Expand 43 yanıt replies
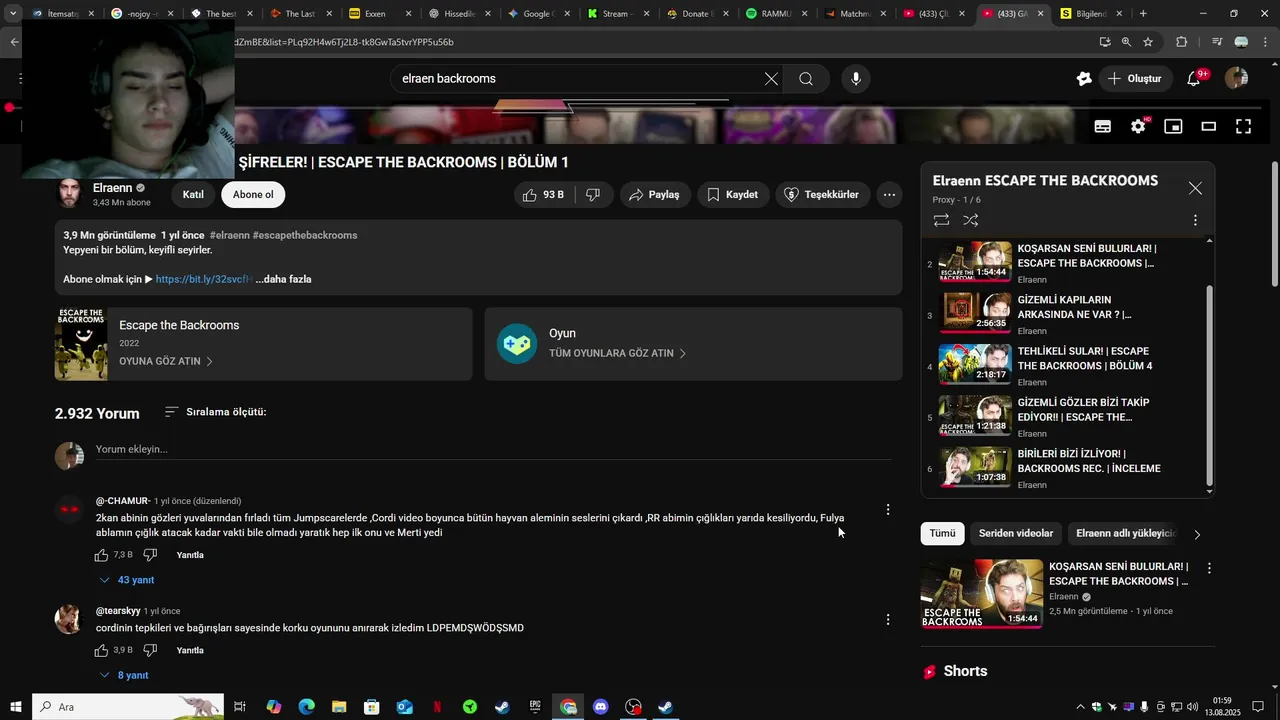1280x720 pixels. click(127, 580)
